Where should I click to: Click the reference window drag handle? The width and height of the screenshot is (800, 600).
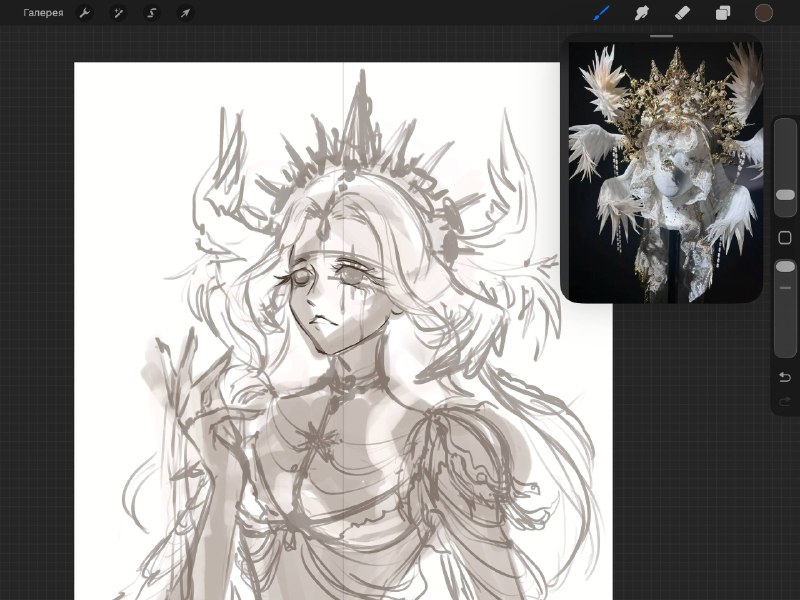tap(662, 36)
